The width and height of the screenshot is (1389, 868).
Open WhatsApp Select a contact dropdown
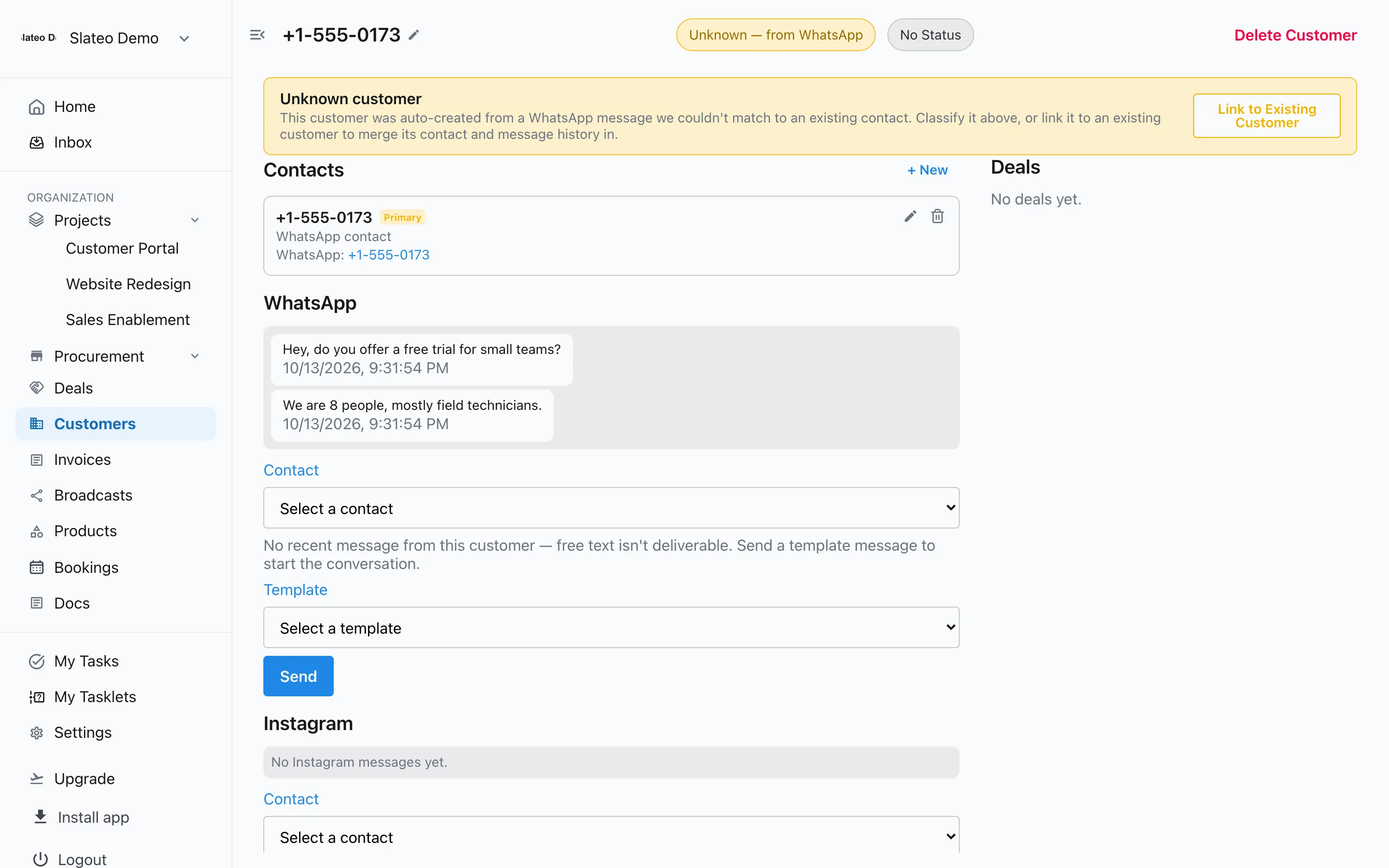611,508
